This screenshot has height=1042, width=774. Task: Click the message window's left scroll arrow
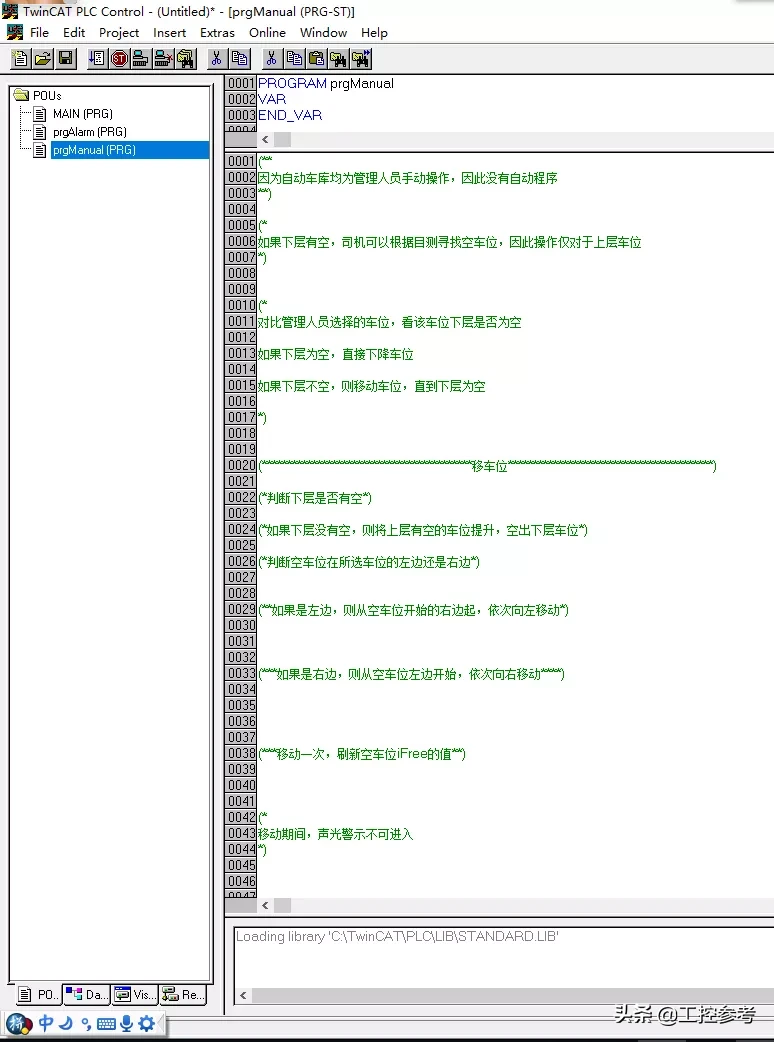click(243, 995)
